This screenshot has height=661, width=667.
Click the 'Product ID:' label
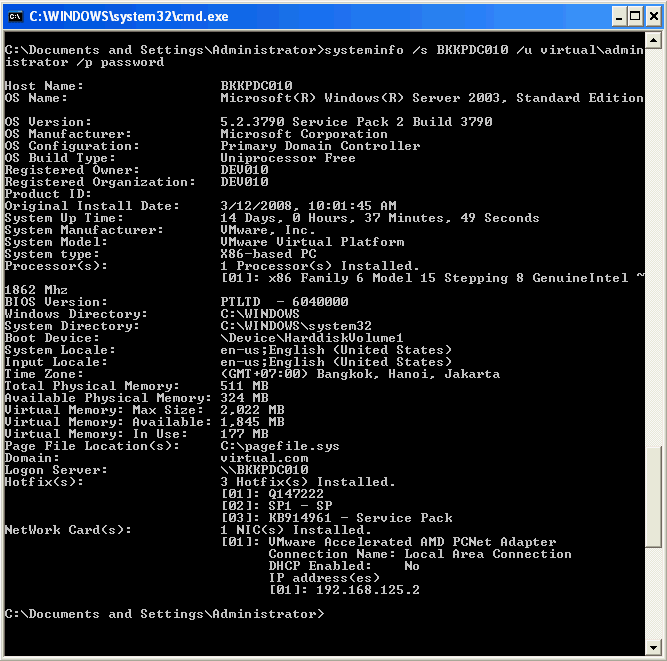click(x=48, y=194)
